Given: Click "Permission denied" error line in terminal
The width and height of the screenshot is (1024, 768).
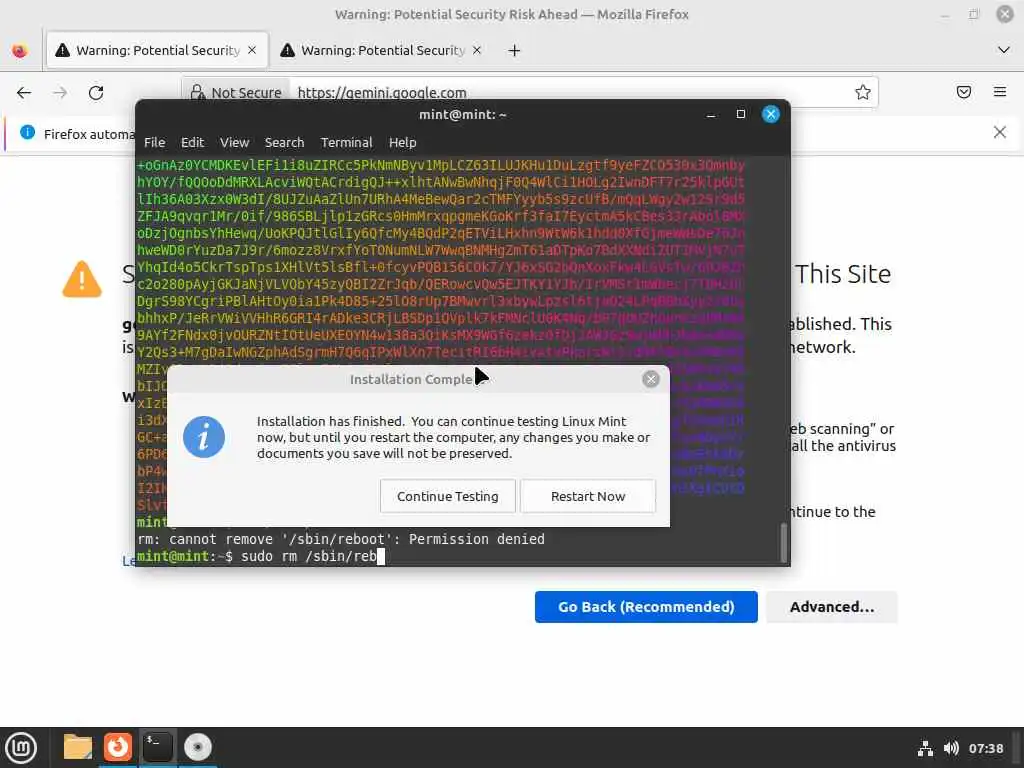Looking at the screenshot, I should pos(341,539).
